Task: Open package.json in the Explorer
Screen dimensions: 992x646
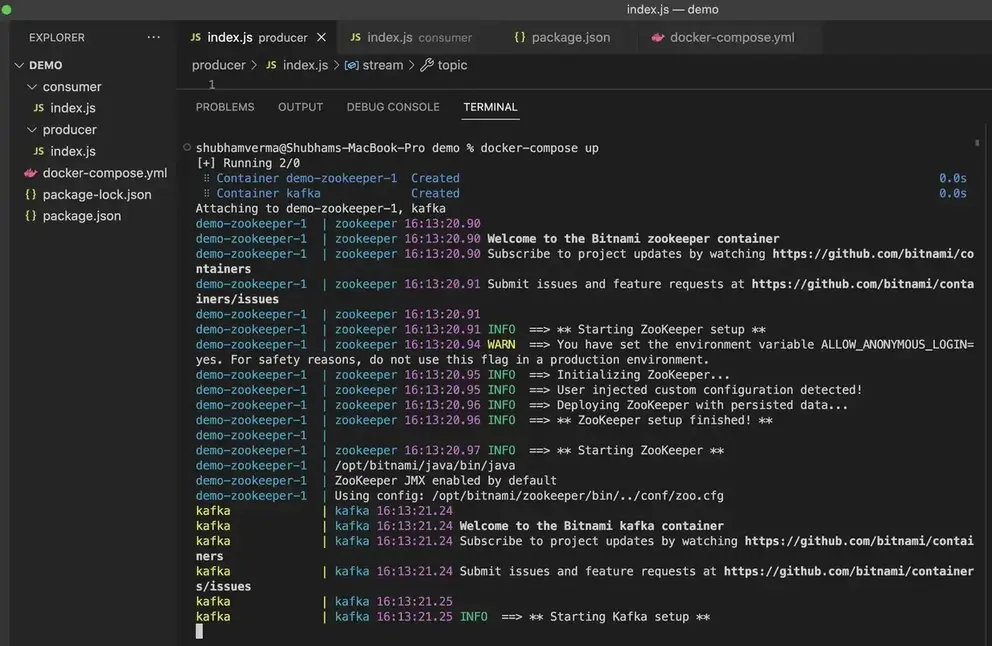Action: 82,216
